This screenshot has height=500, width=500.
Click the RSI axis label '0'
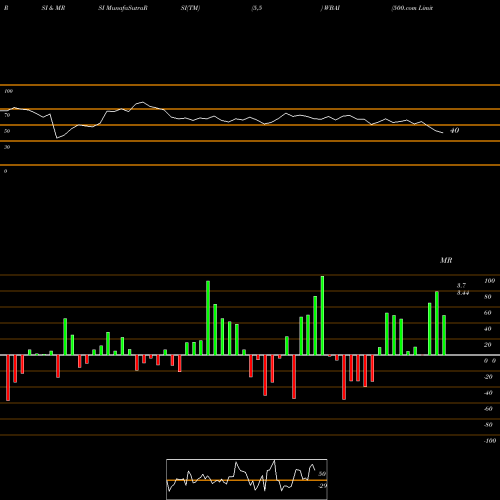tap(5, 171)
